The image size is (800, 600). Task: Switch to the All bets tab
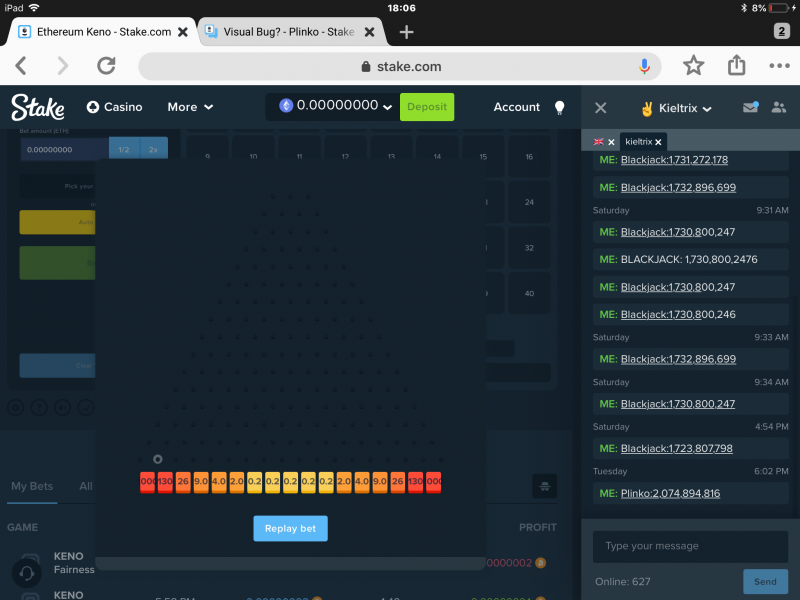pyautogui.click(x=86, y=486)
